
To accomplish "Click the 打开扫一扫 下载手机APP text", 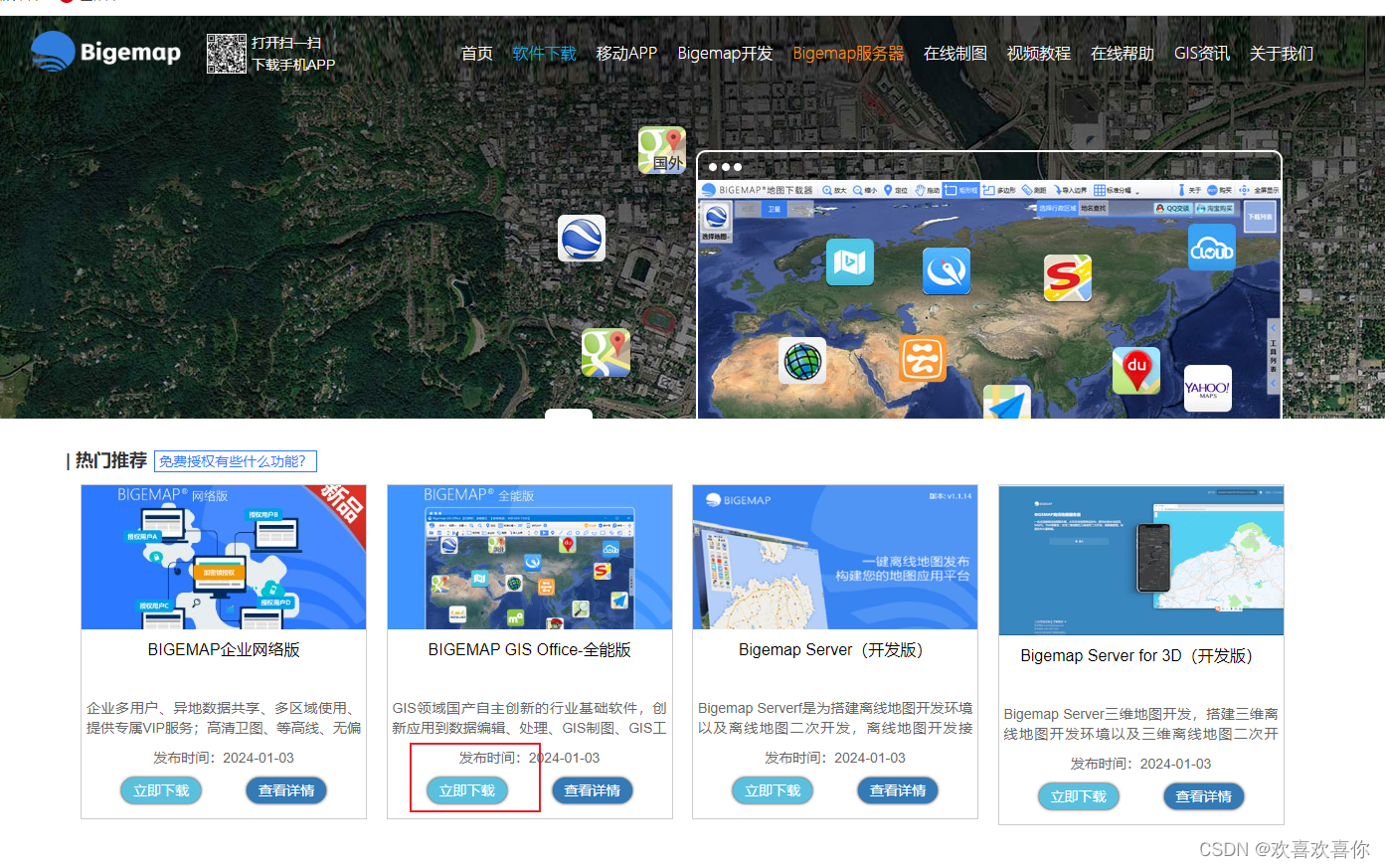I will pyautogui.click(x=293, y=54).
